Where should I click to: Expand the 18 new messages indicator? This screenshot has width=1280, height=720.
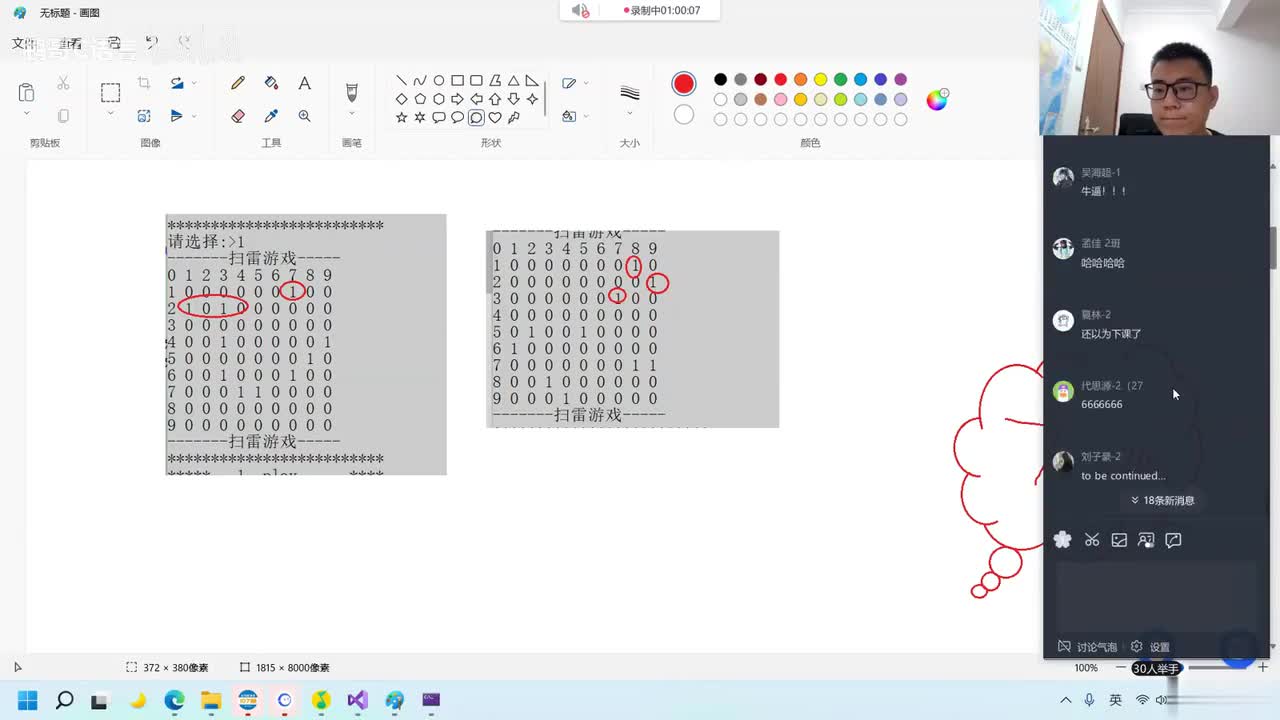click(x=1162, y=500)
